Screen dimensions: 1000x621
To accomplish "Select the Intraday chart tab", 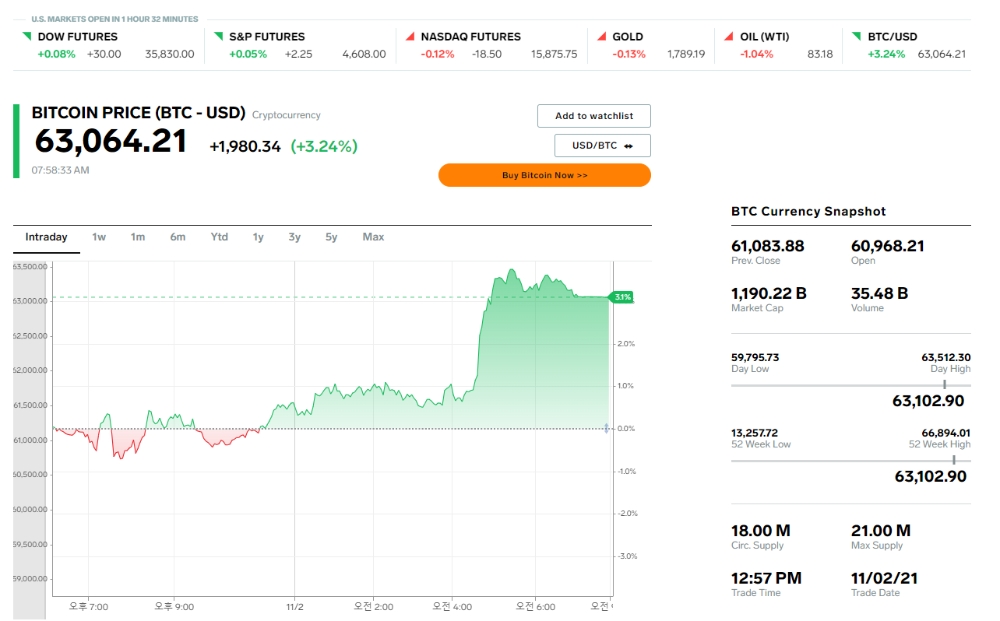I will [x=46, y=237].
